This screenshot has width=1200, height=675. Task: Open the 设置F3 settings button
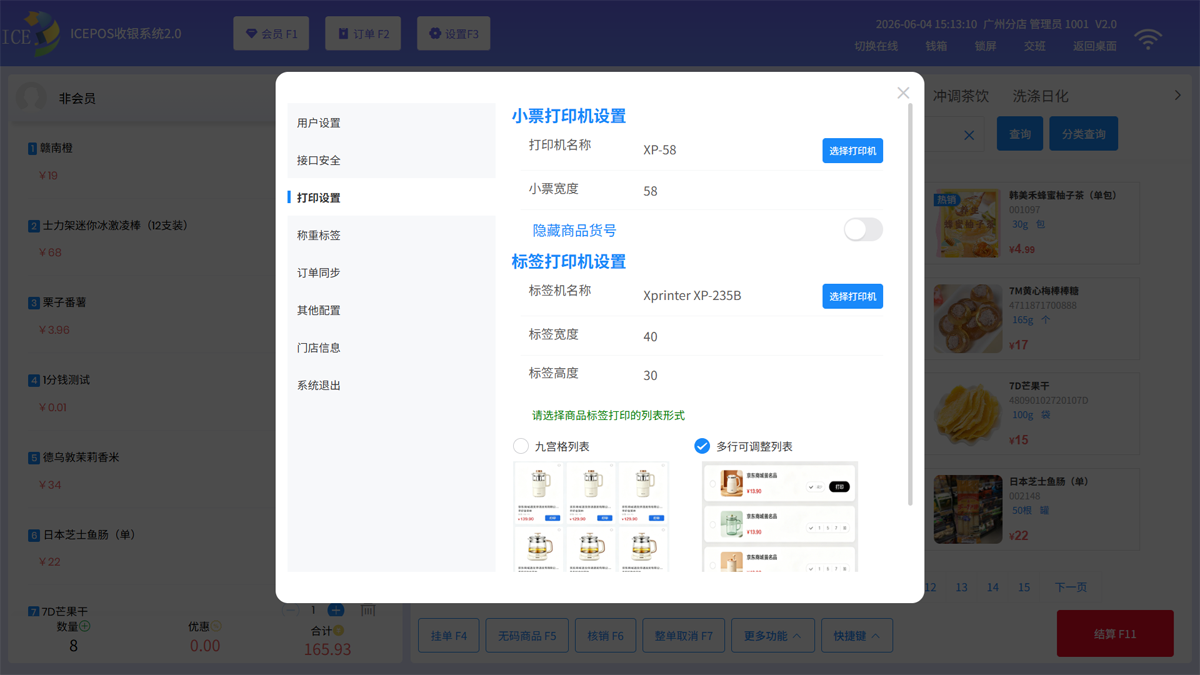click(454, 33)
